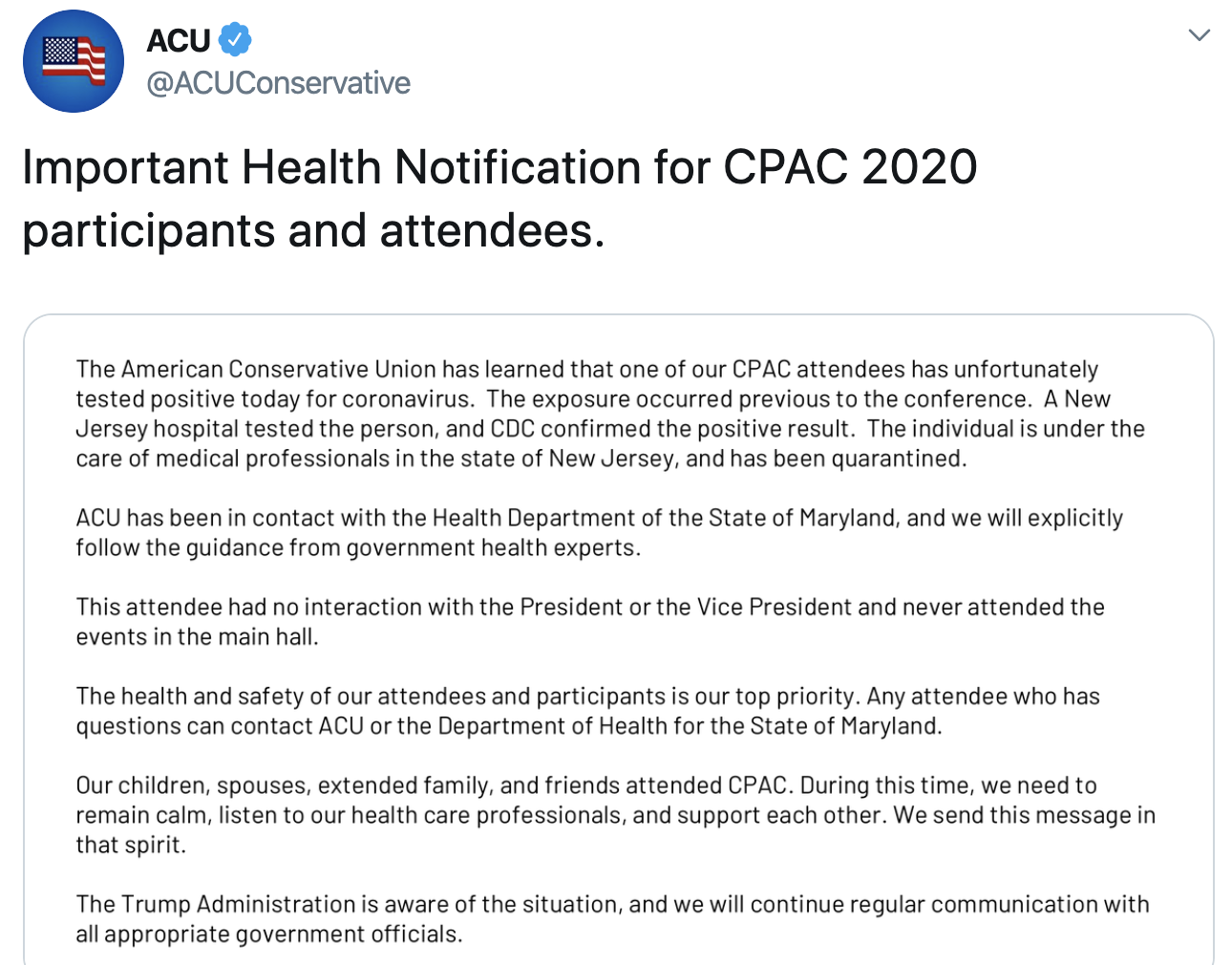Click the blue verified badge
Image resolution: width=1232 pixels, height=965 pixels.
(235, 40)
